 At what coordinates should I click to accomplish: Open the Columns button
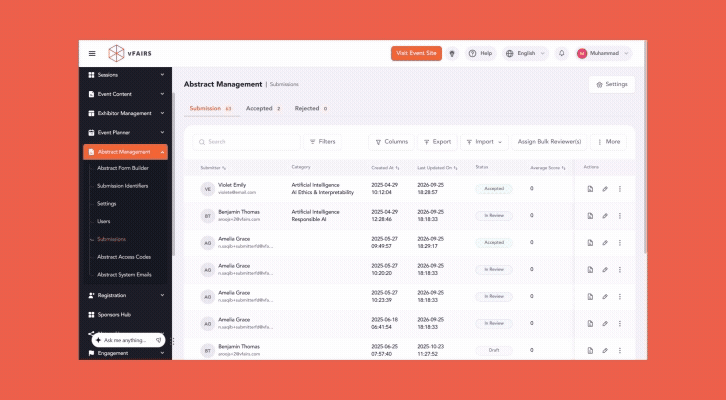[x=391, y=142]
